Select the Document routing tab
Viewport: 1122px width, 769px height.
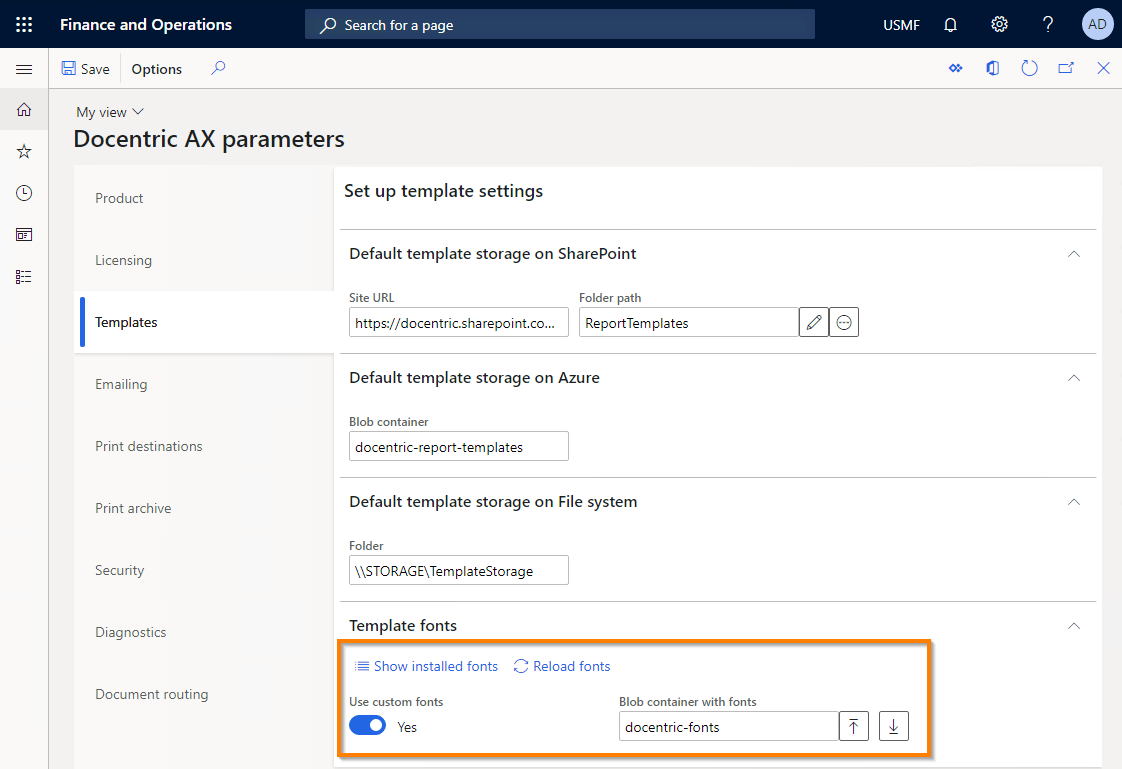click(x=204, y=695)
